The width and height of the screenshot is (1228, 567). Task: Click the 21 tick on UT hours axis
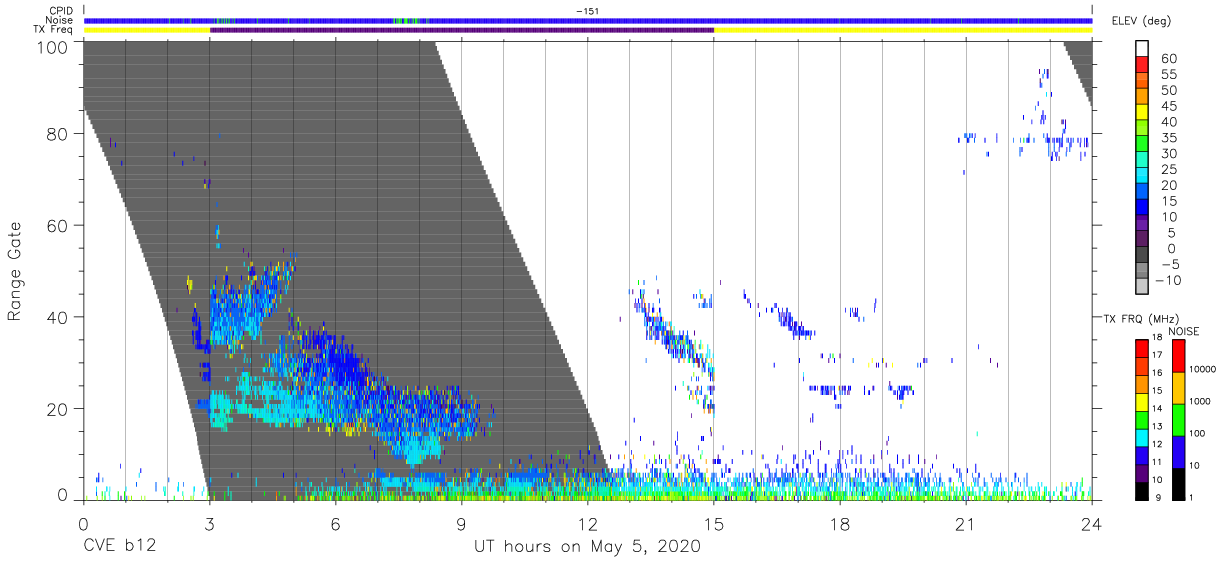(966, 523)
